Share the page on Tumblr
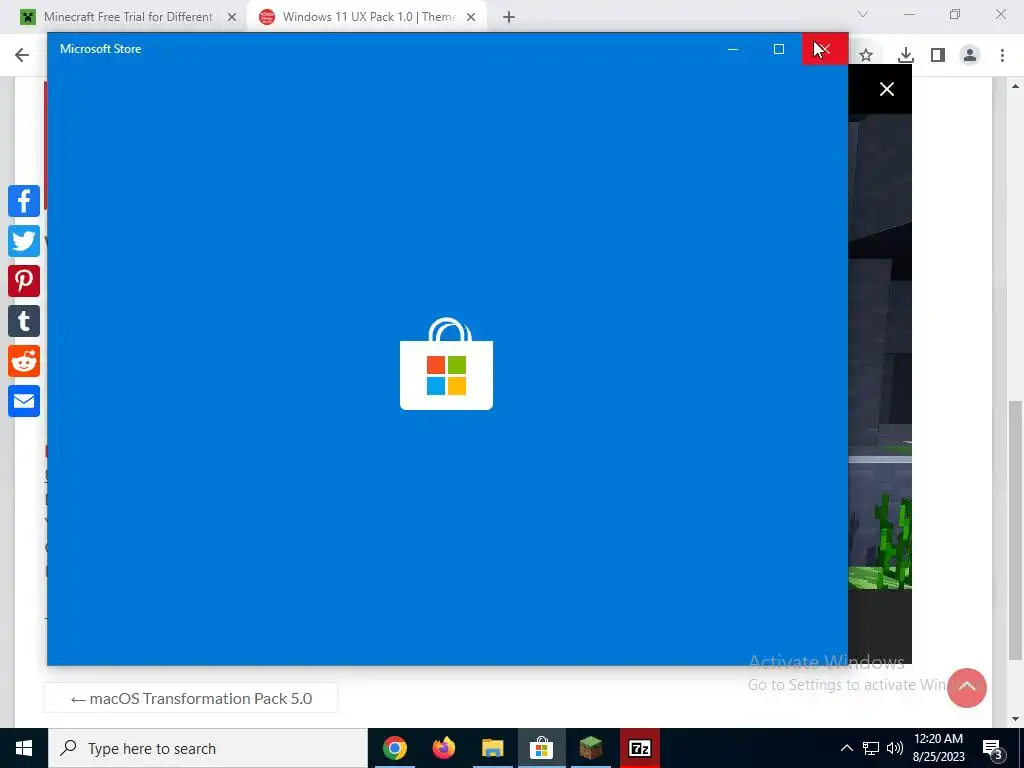This screenshot has height=768, width=1024. pyautogui.click(x=24, y=321)
